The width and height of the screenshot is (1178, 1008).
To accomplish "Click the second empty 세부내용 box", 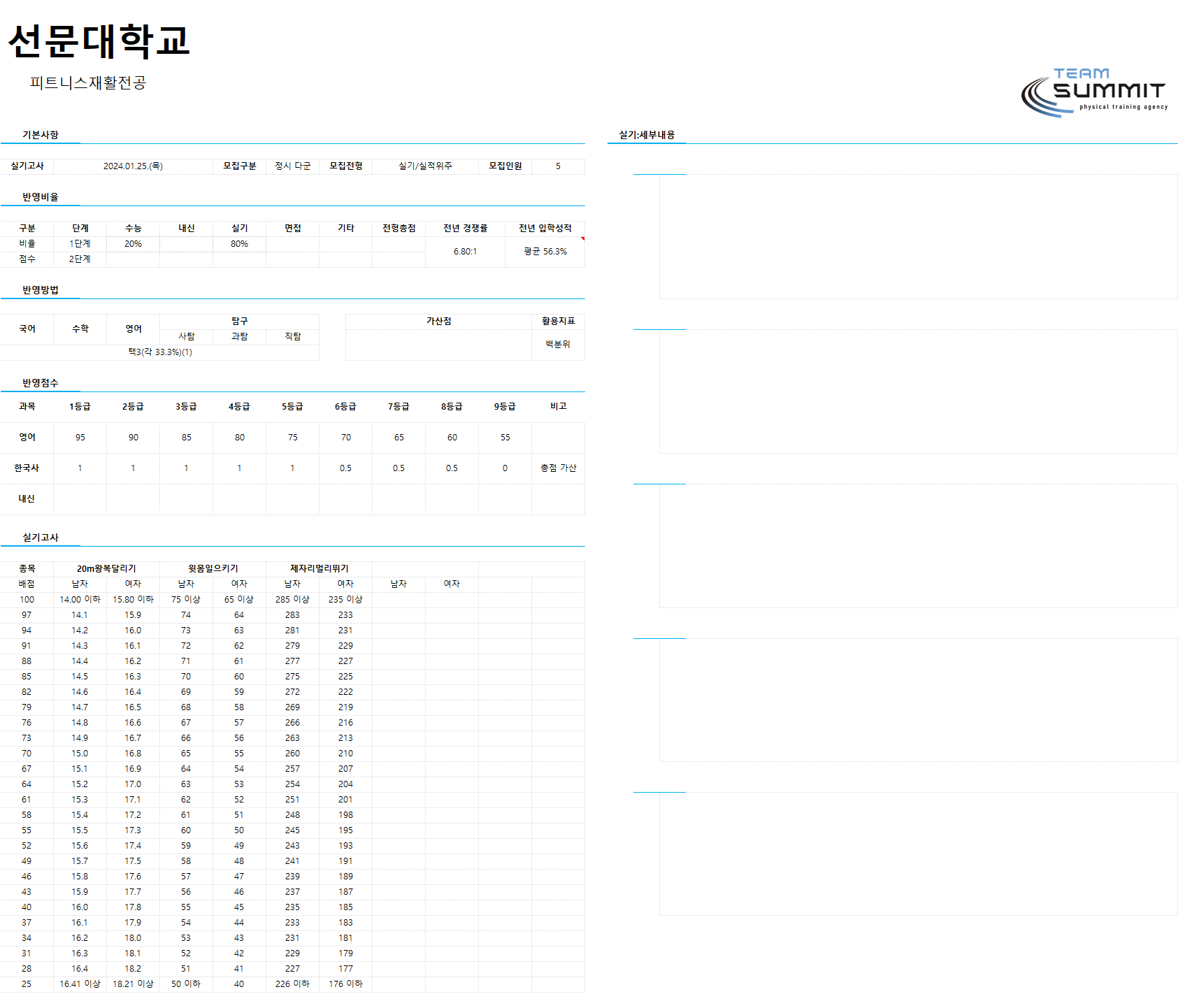I will [918, 391].
